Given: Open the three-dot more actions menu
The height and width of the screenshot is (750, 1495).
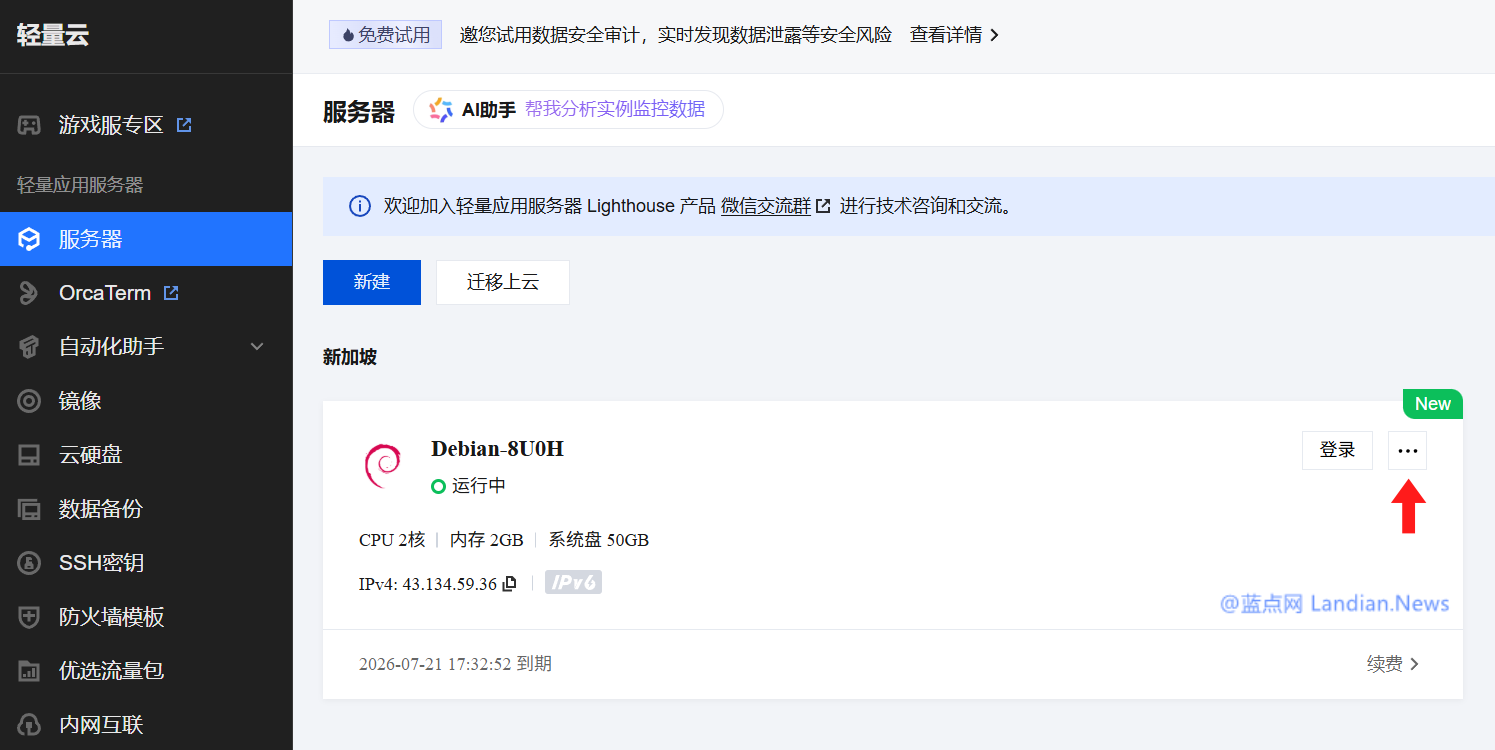Looking at the screenshot, I should tap(1407, 450).
